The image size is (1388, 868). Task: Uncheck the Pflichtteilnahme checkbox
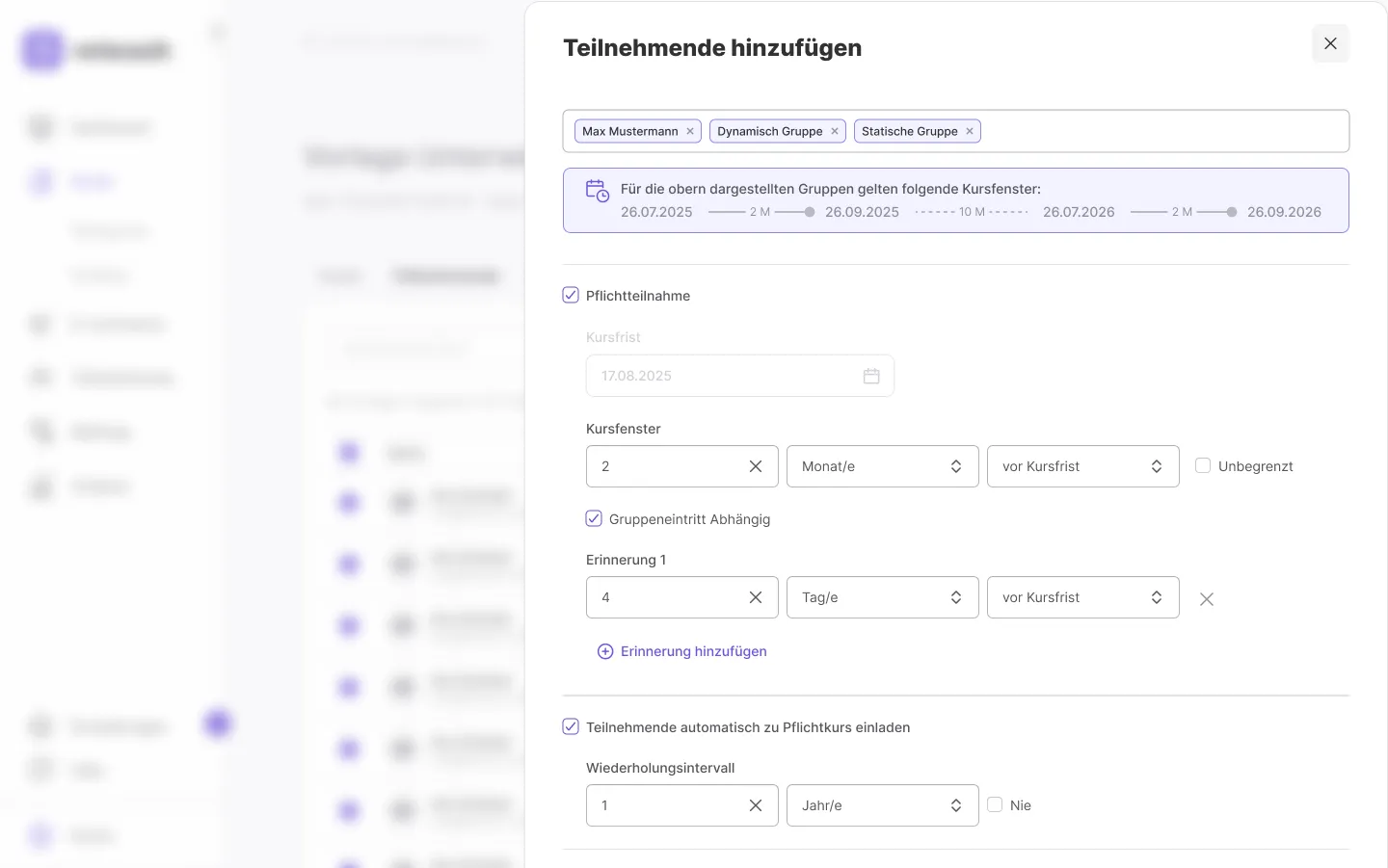coord(571,295)
